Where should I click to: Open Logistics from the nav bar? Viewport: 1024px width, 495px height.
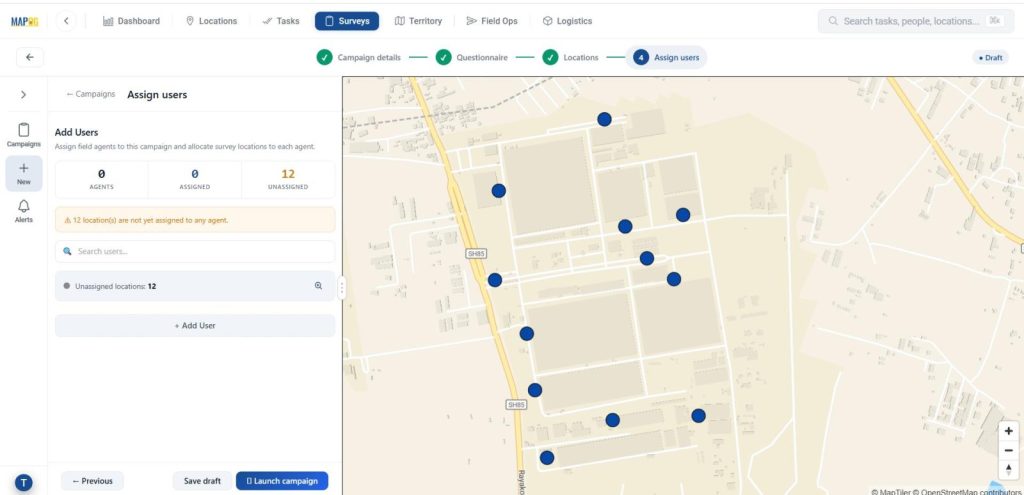(x=568, y=21)
